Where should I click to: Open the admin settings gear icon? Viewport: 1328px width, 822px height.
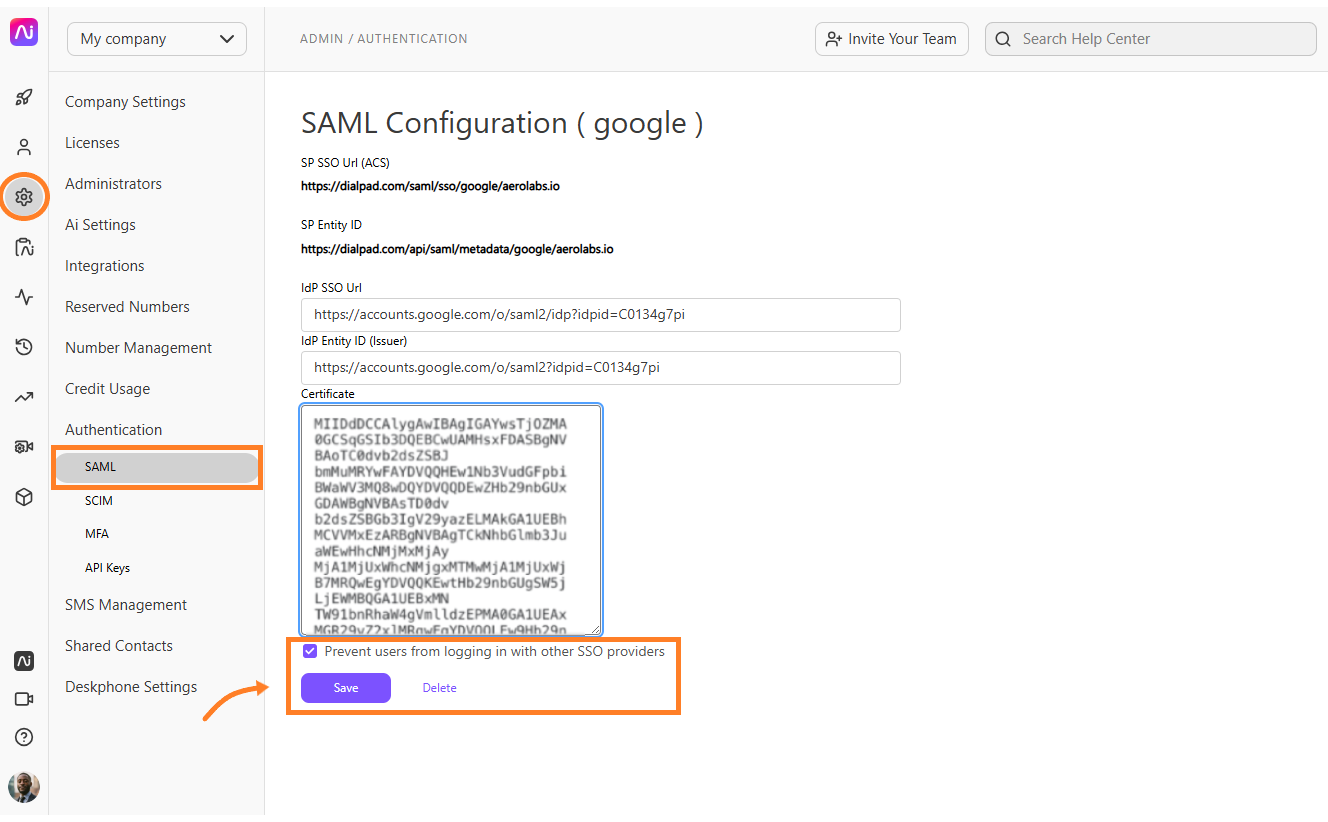point(24,197)
